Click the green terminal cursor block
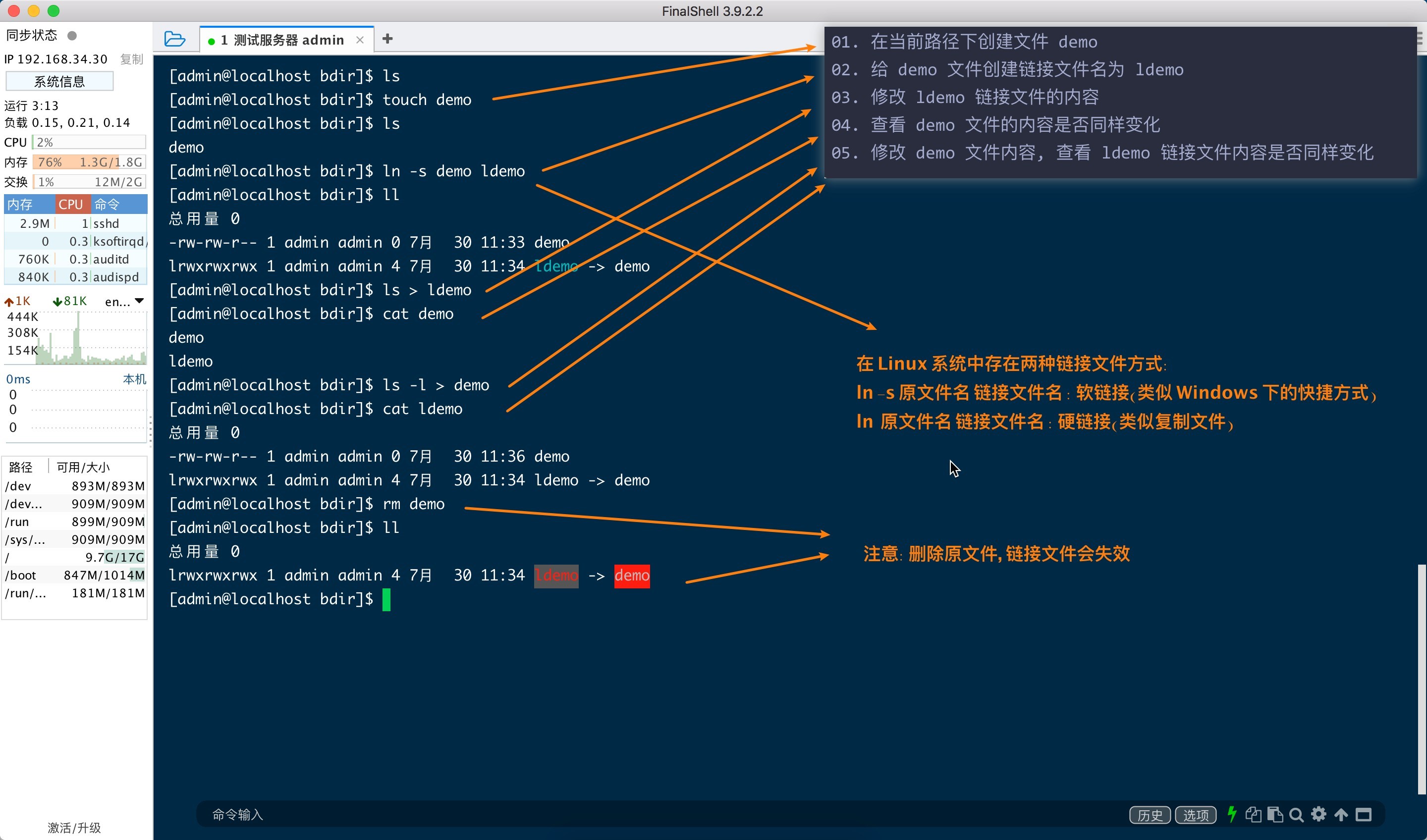Screen dimensions: 1427x840 click(386, 599)
